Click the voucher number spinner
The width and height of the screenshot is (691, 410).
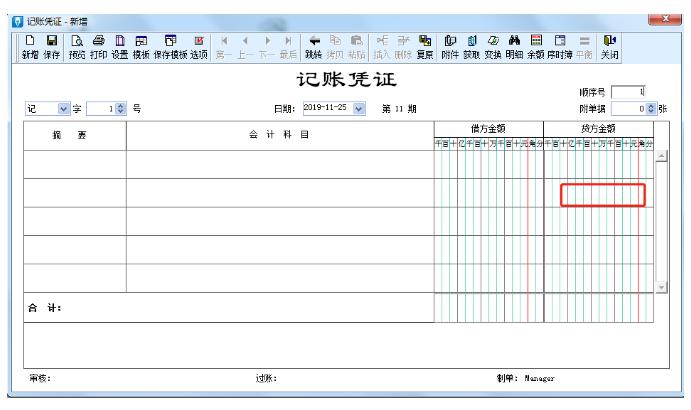[121, 108]
